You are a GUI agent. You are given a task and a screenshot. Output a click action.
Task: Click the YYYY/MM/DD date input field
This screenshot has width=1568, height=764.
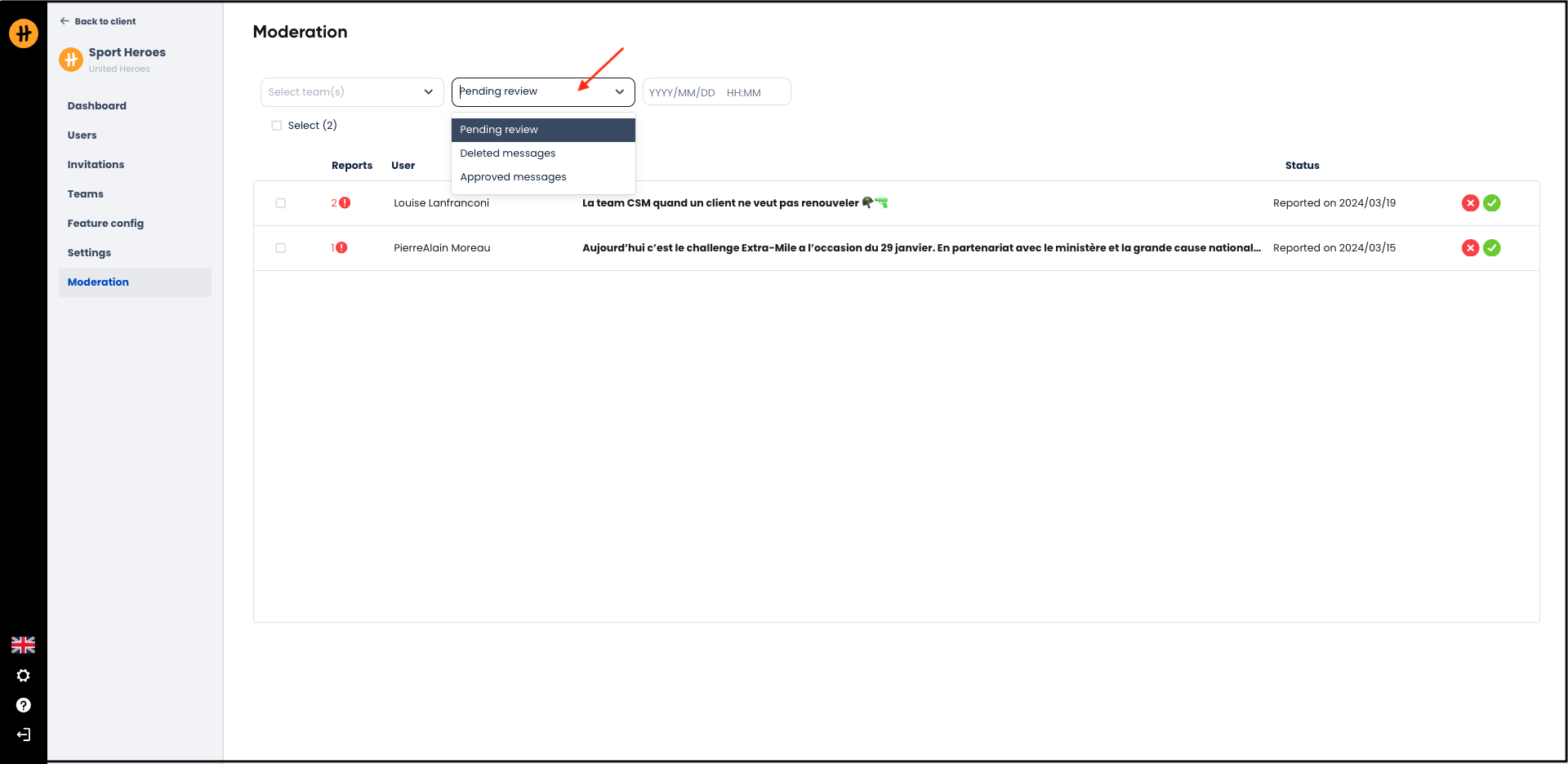682,93
